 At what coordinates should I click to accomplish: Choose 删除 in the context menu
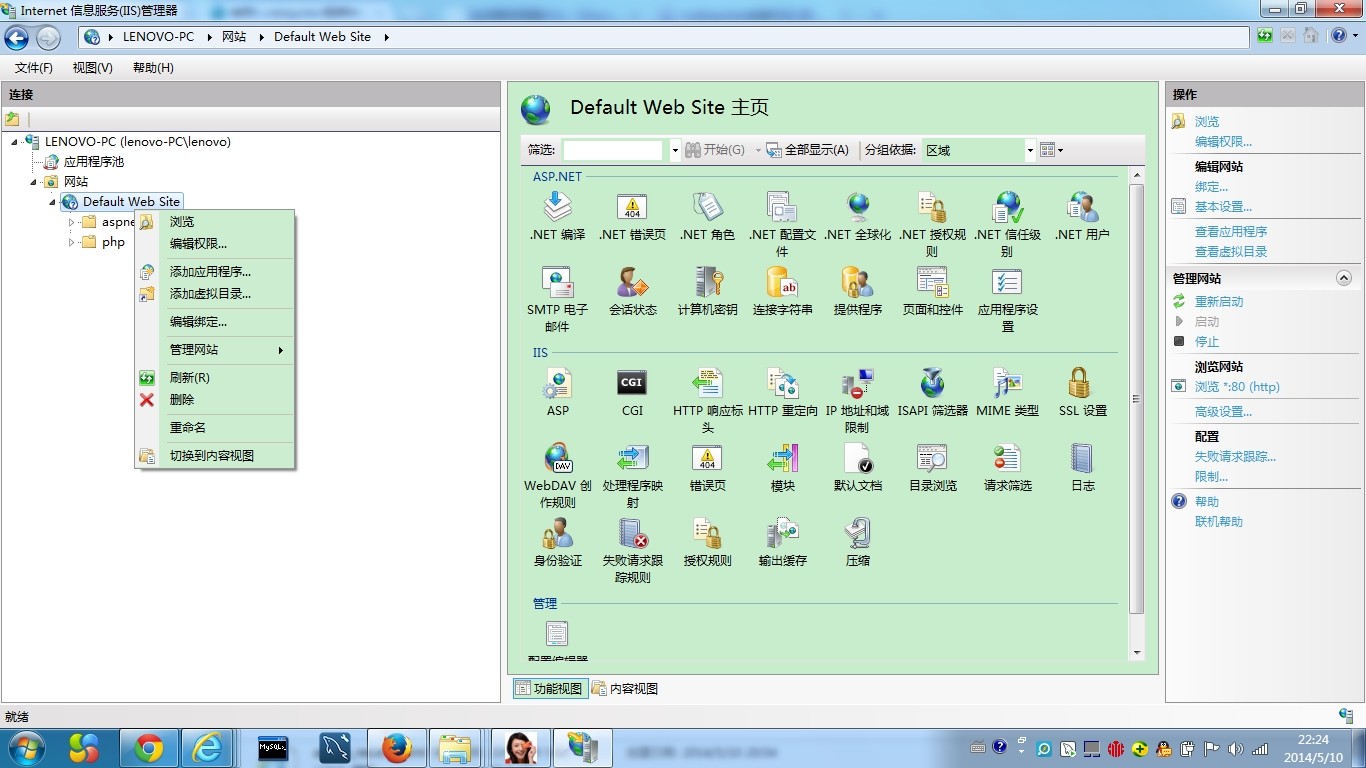(x=214, y=400)
